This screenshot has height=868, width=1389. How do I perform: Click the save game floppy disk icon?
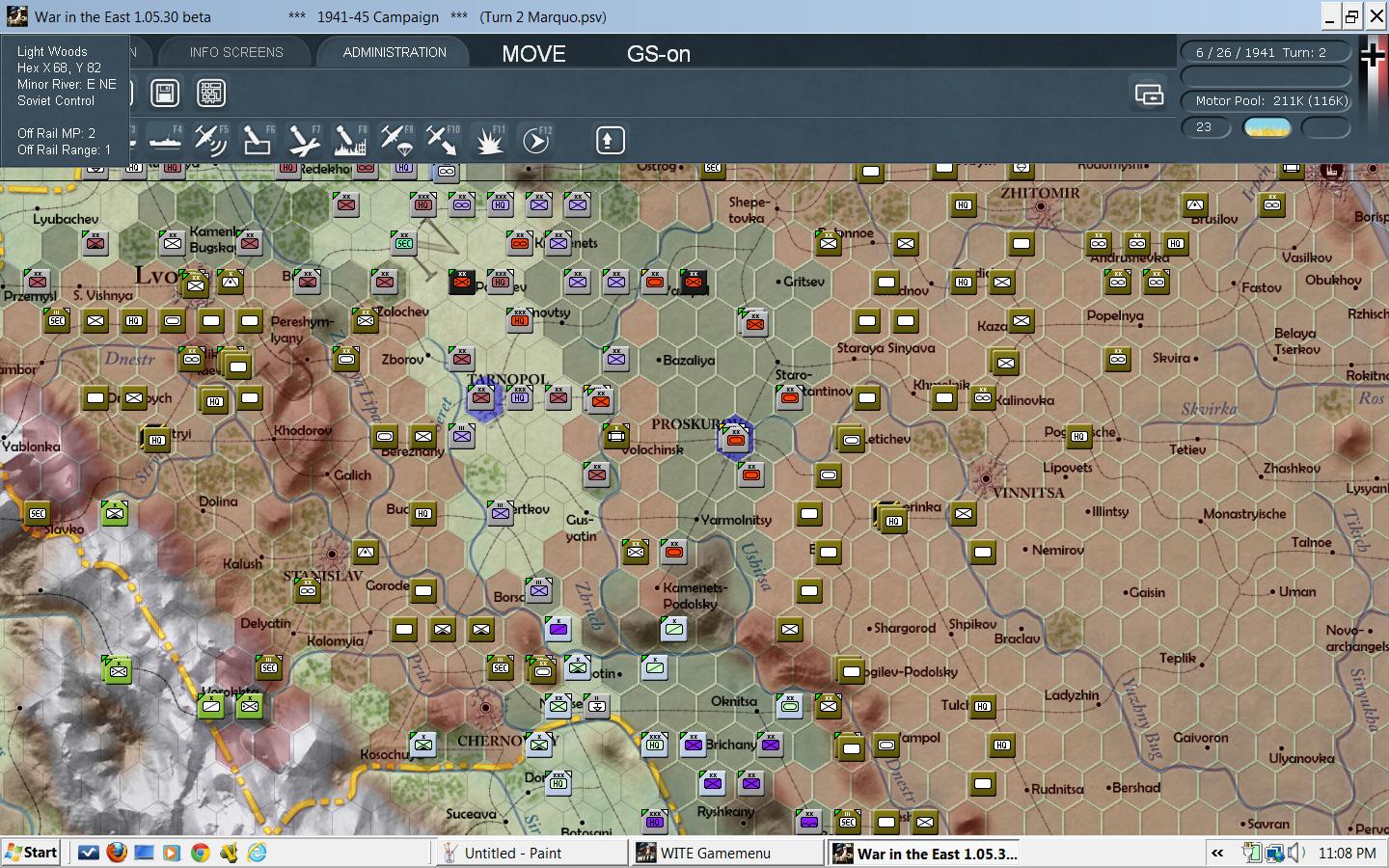pos(165,93)
